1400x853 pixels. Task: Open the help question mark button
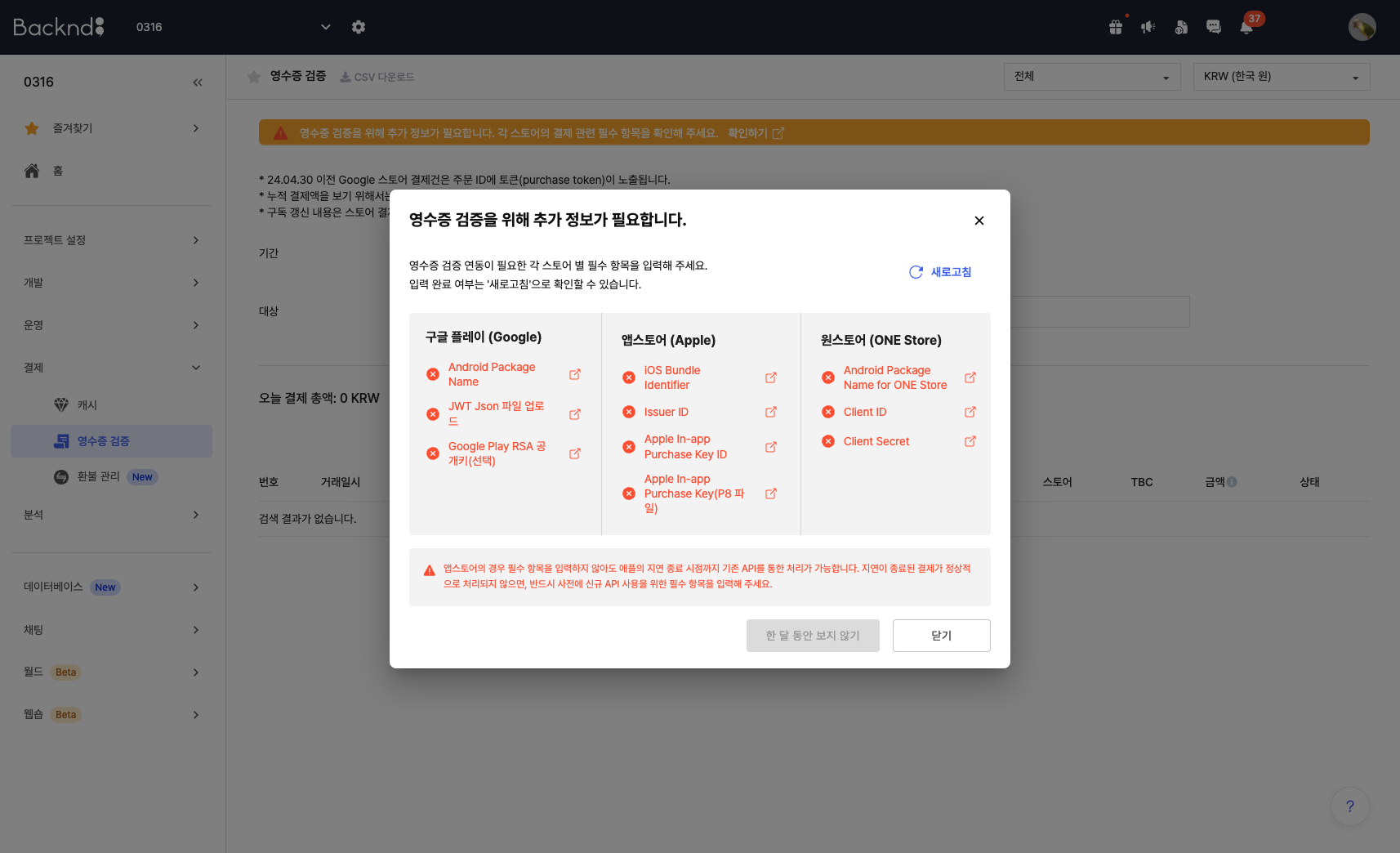pyautogui.click(x=1350, y=806)
